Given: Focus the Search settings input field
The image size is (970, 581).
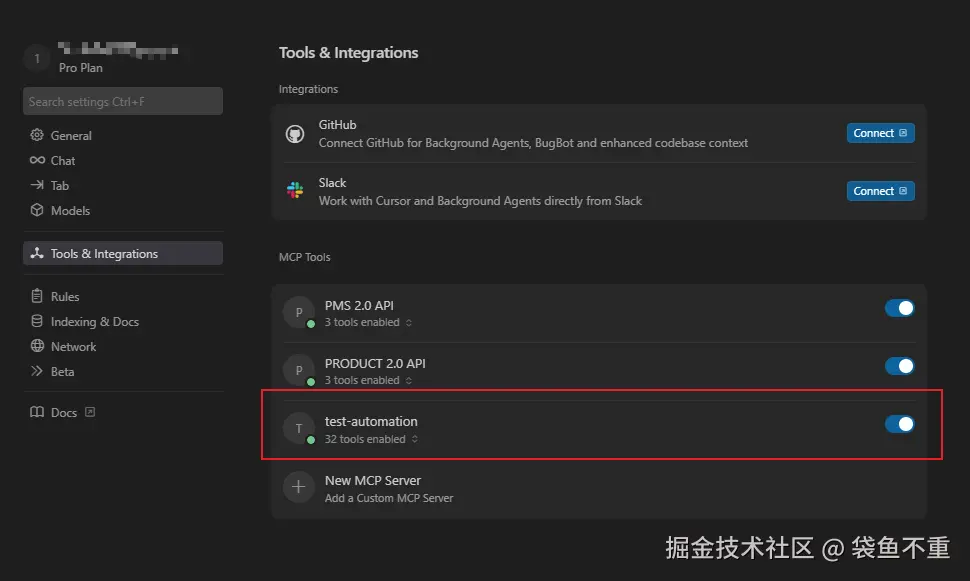Looking at the screenshot, I should click(x=123, y=101).
